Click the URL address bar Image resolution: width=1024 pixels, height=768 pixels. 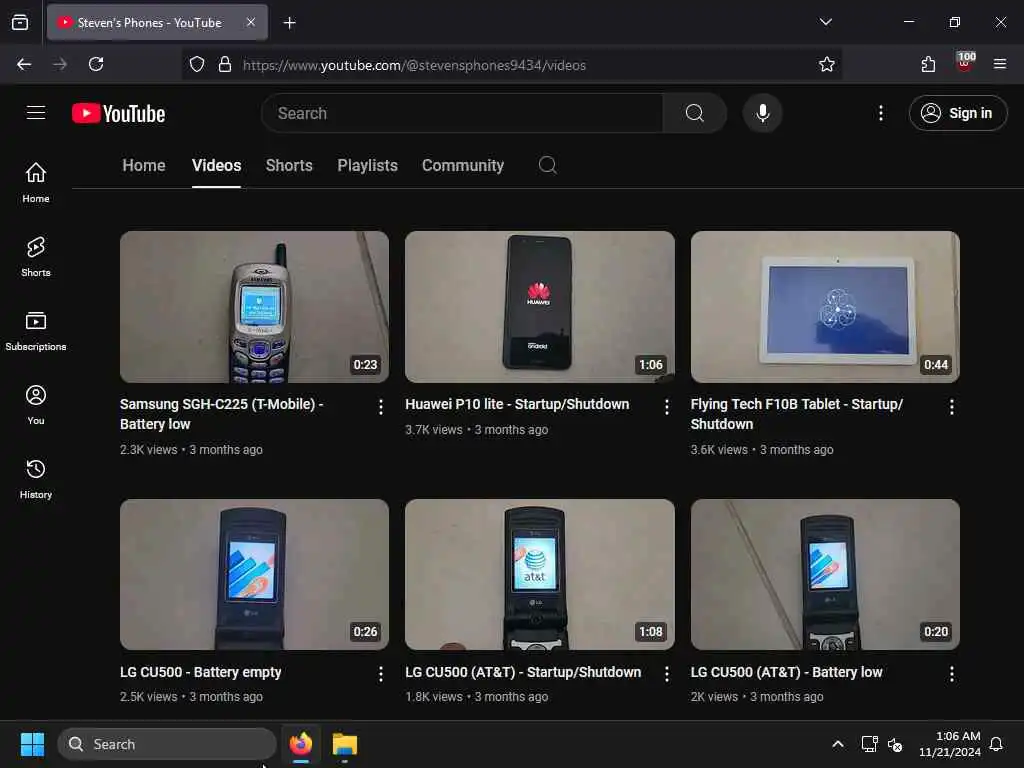[511, 65]
